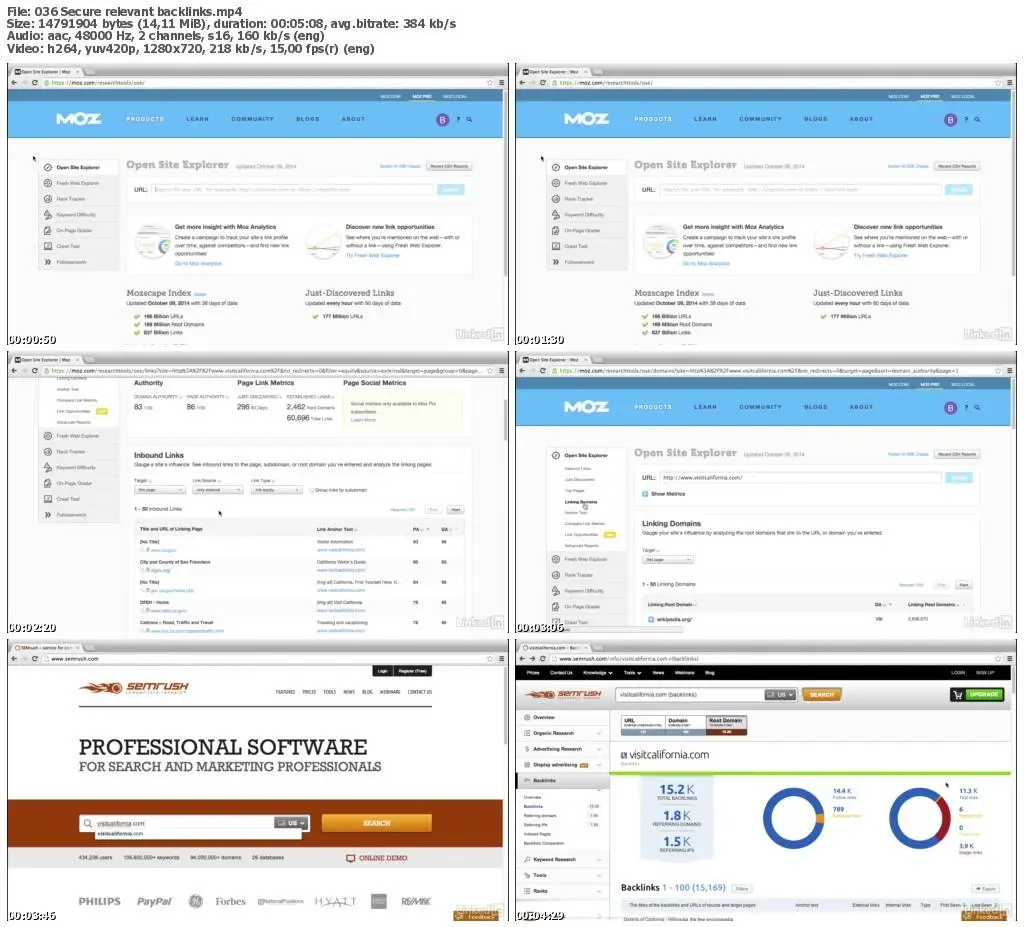Open the Blogs menu in the 00:03:06 frame
Screen dimensions: 1024x927
click(816, 408)
